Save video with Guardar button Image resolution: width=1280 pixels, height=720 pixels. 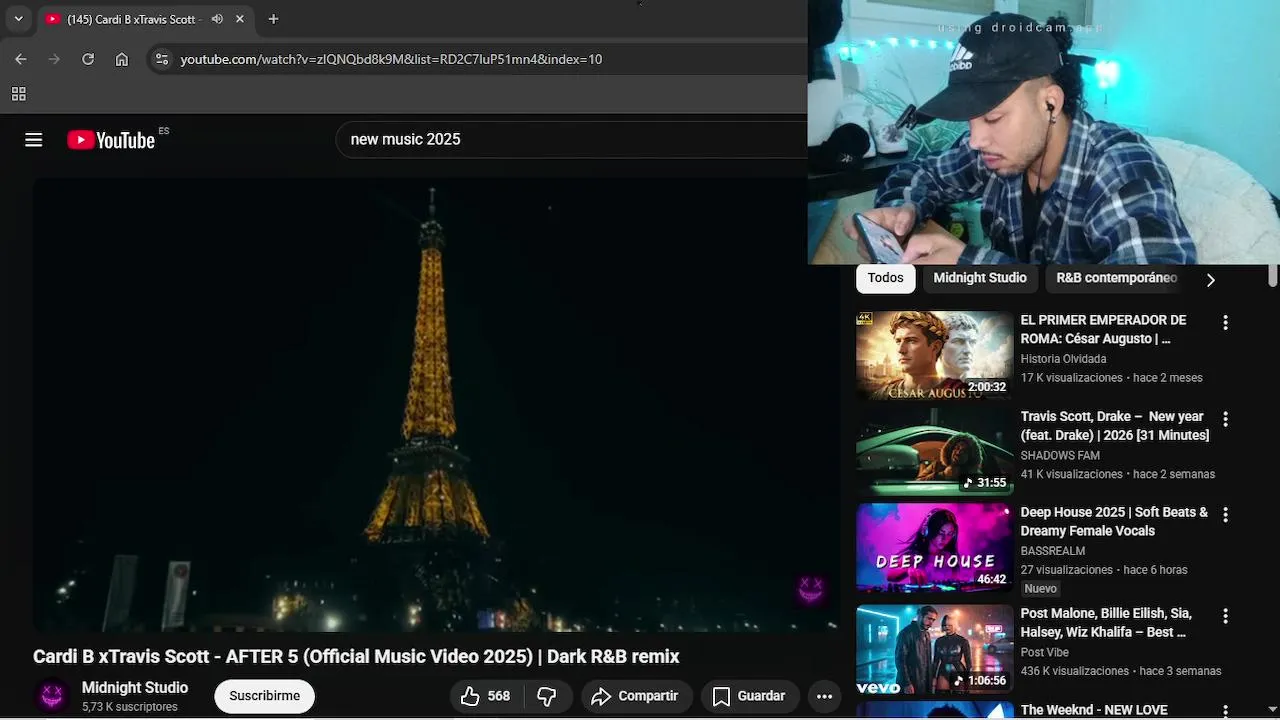click(x=748, y=696)
